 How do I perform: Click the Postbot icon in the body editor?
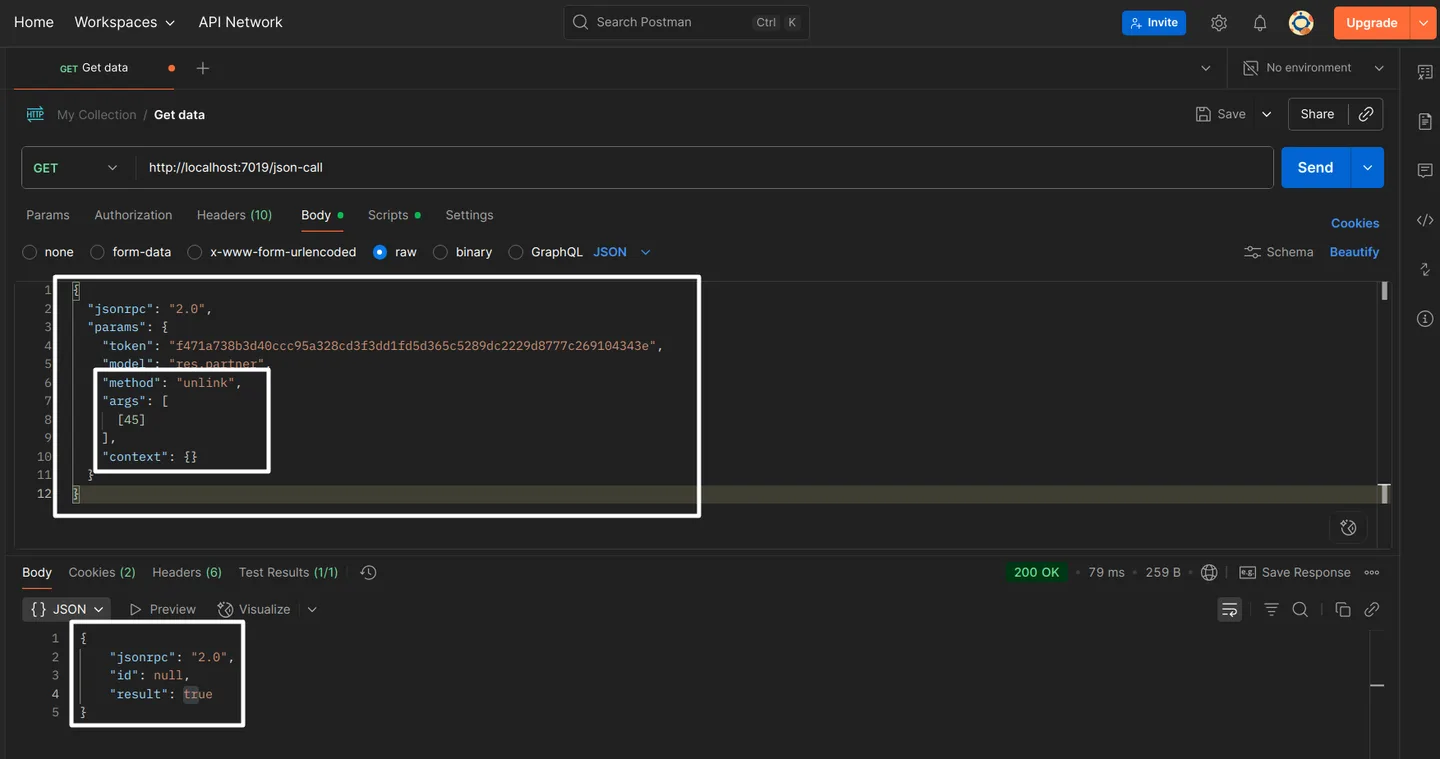click(1348, 527)
